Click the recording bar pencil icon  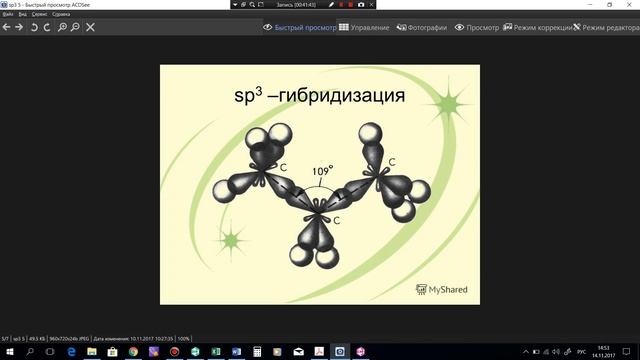point(331,4)
